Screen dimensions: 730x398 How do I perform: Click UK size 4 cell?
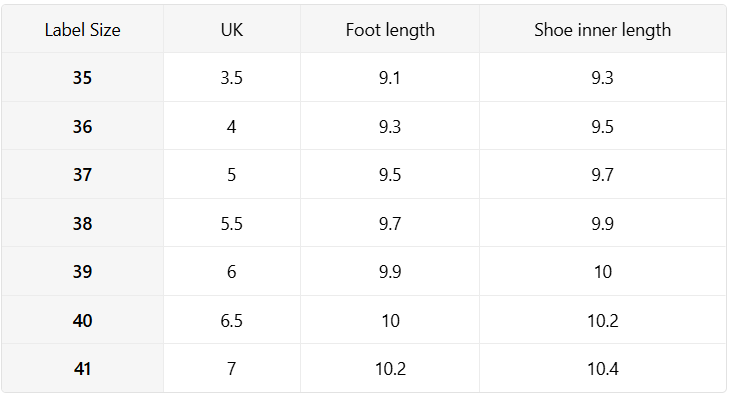[x=232, y=126]
